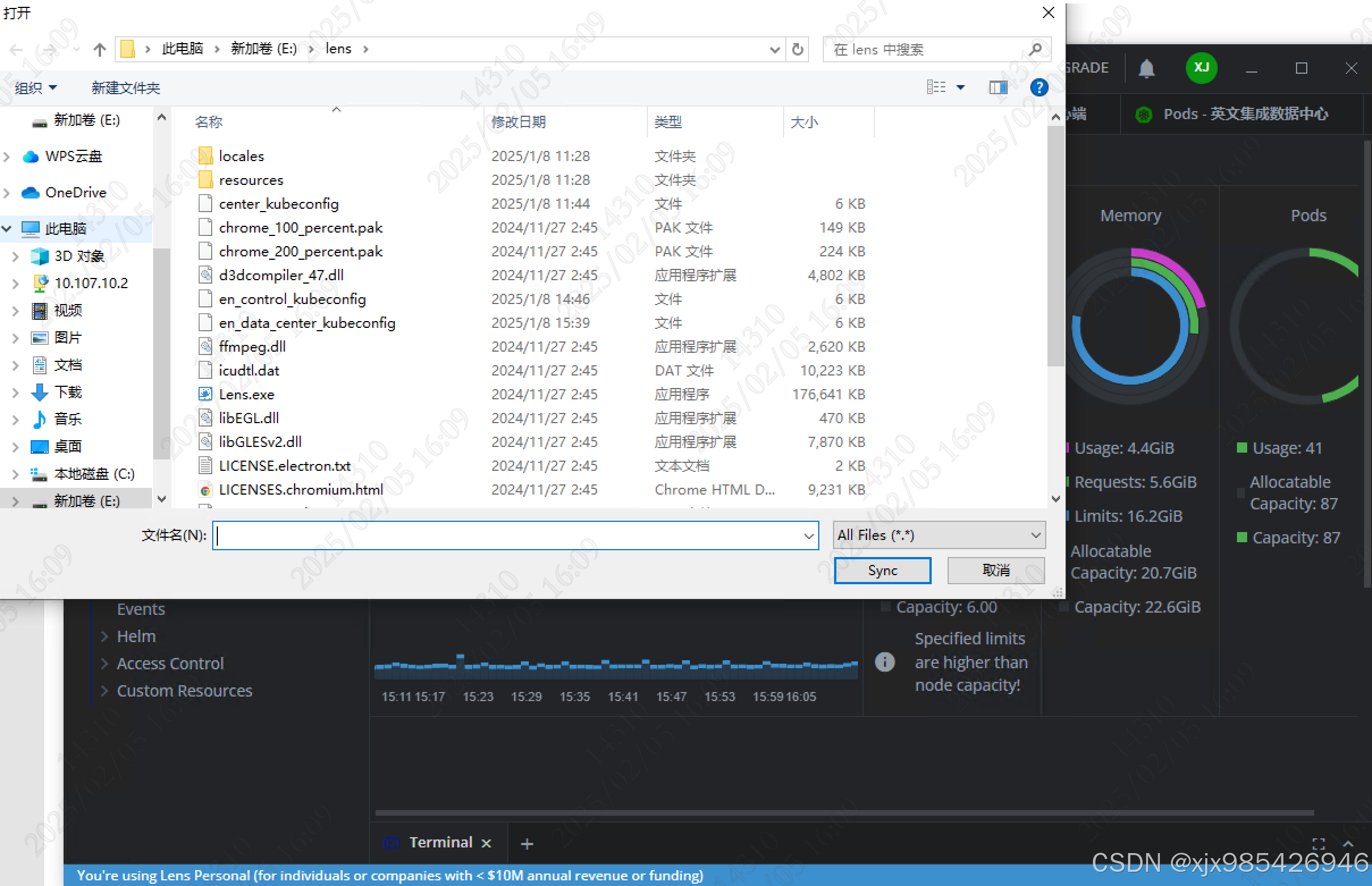Open the XJ user avatar menu
1372x886 pixels.
(x=1201, y=68)
